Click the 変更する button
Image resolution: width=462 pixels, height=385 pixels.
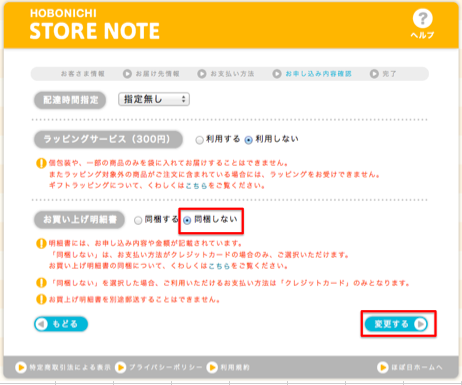396,324
